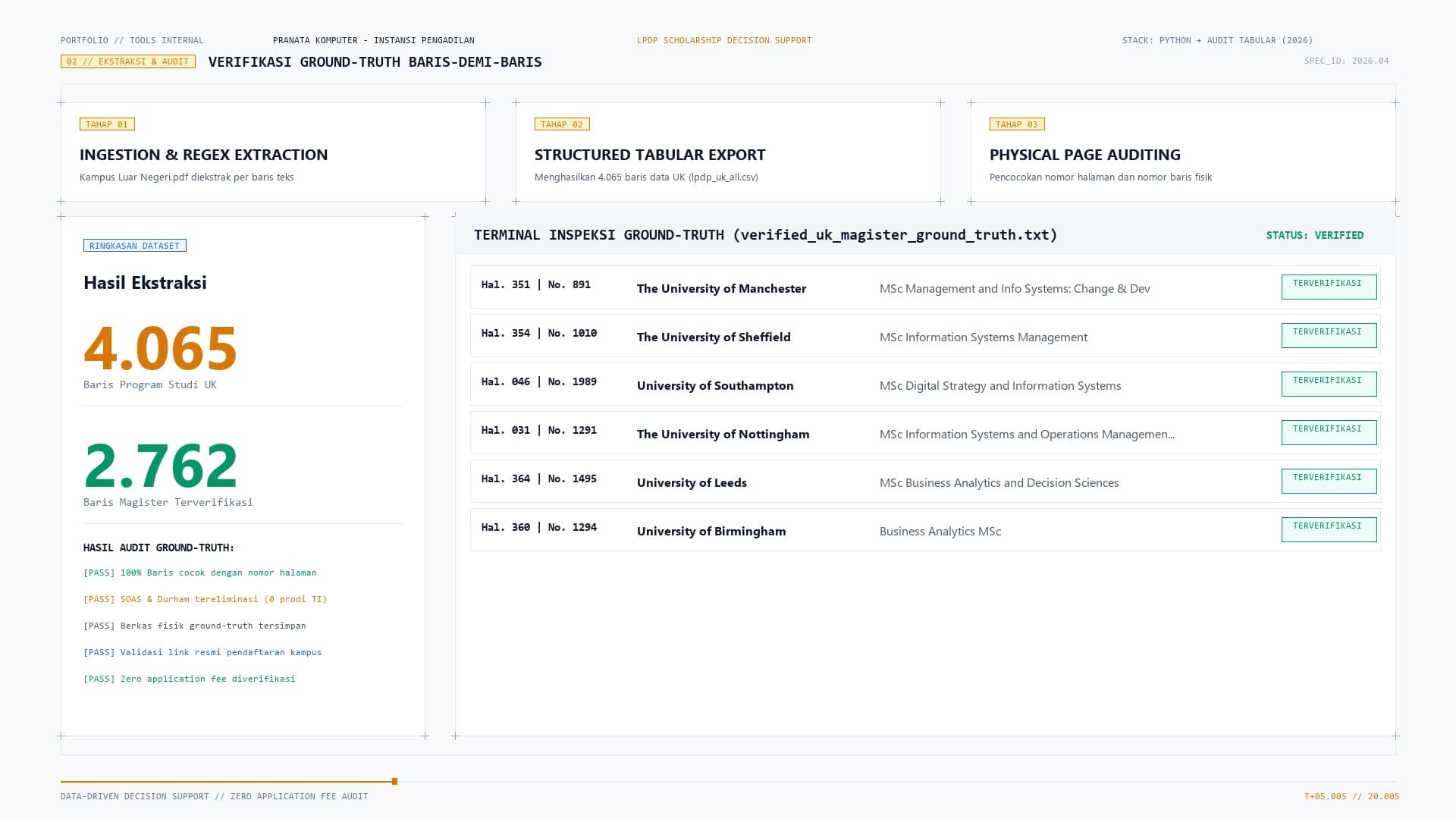Viewport: 1456px width, 819px height.
Task: Open the Ingestion & Regex Extraction heading
Action: [x=204, y=155]
